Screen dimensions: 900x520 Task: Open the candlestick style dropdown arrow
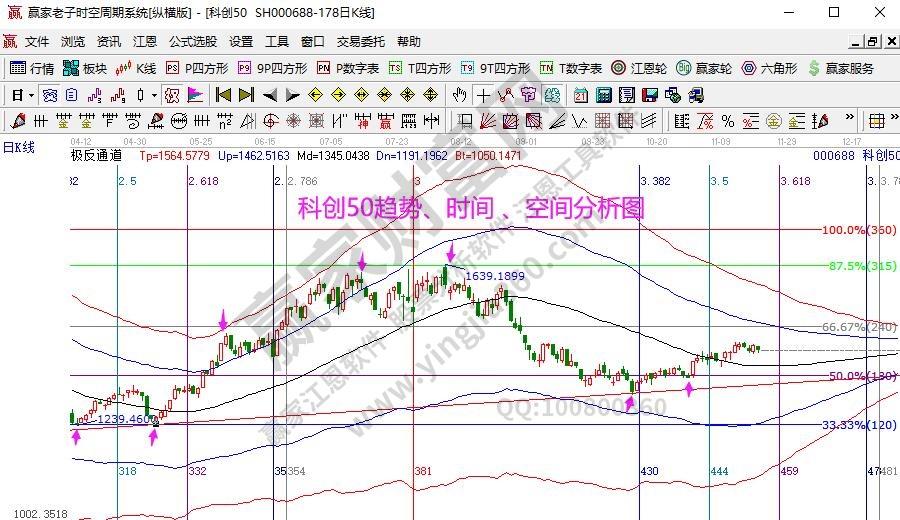click(x=154, y=95)
